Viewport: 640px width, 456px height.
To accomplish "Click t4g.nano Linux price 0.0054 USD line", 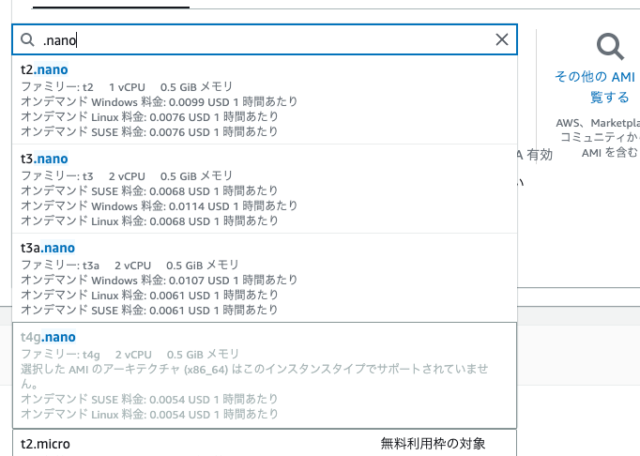I will pyautogui.click(x=149, y=414).
